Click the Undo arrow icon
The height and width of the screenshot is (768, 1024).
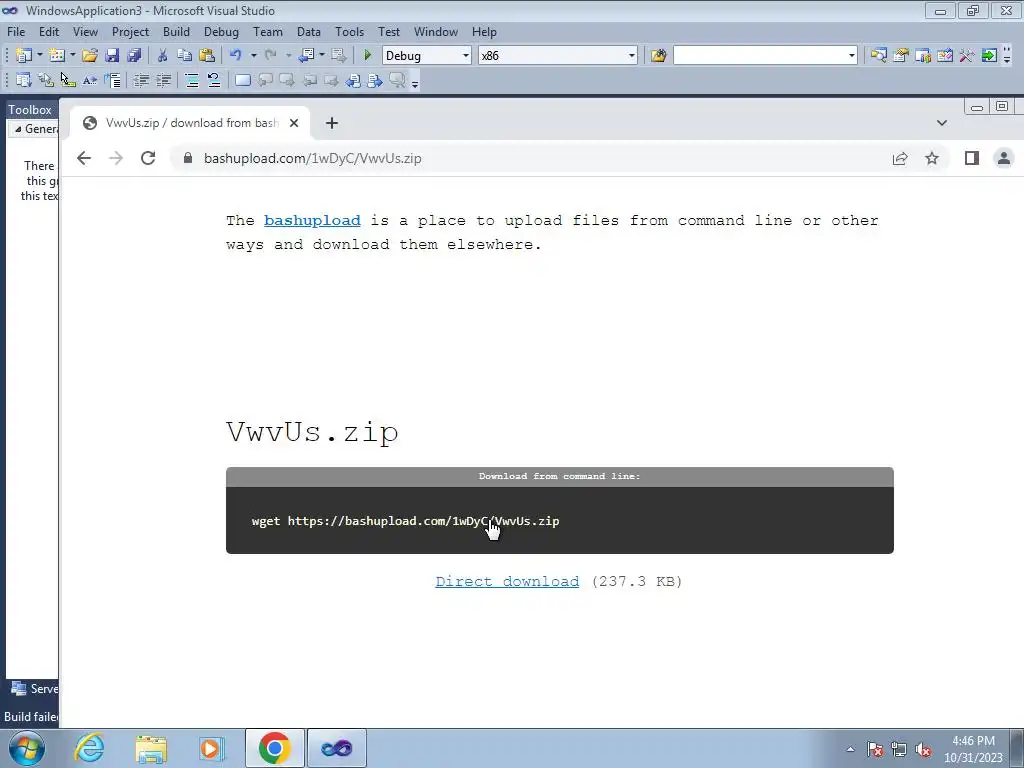[236, 56]
